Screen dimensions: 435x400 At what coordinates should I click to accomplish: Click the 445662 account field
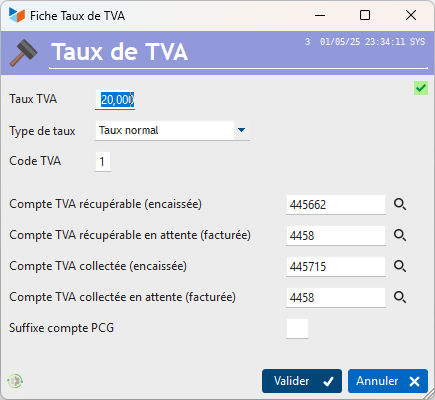(x=336, y=205)
